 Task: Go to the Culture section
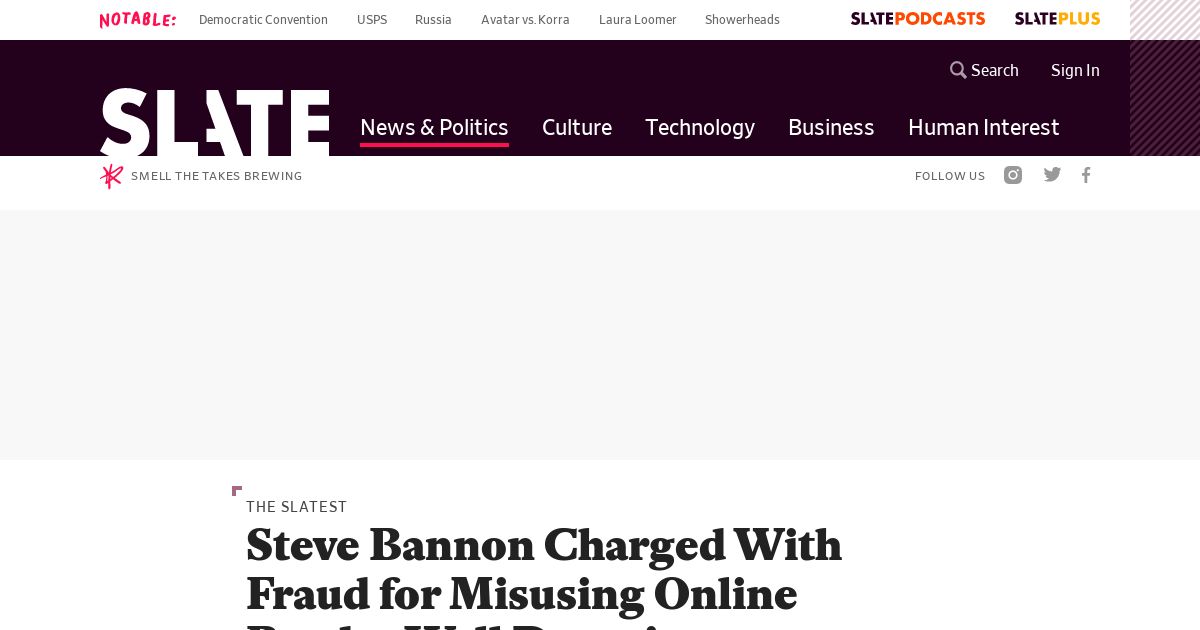[x=577, y=127]
